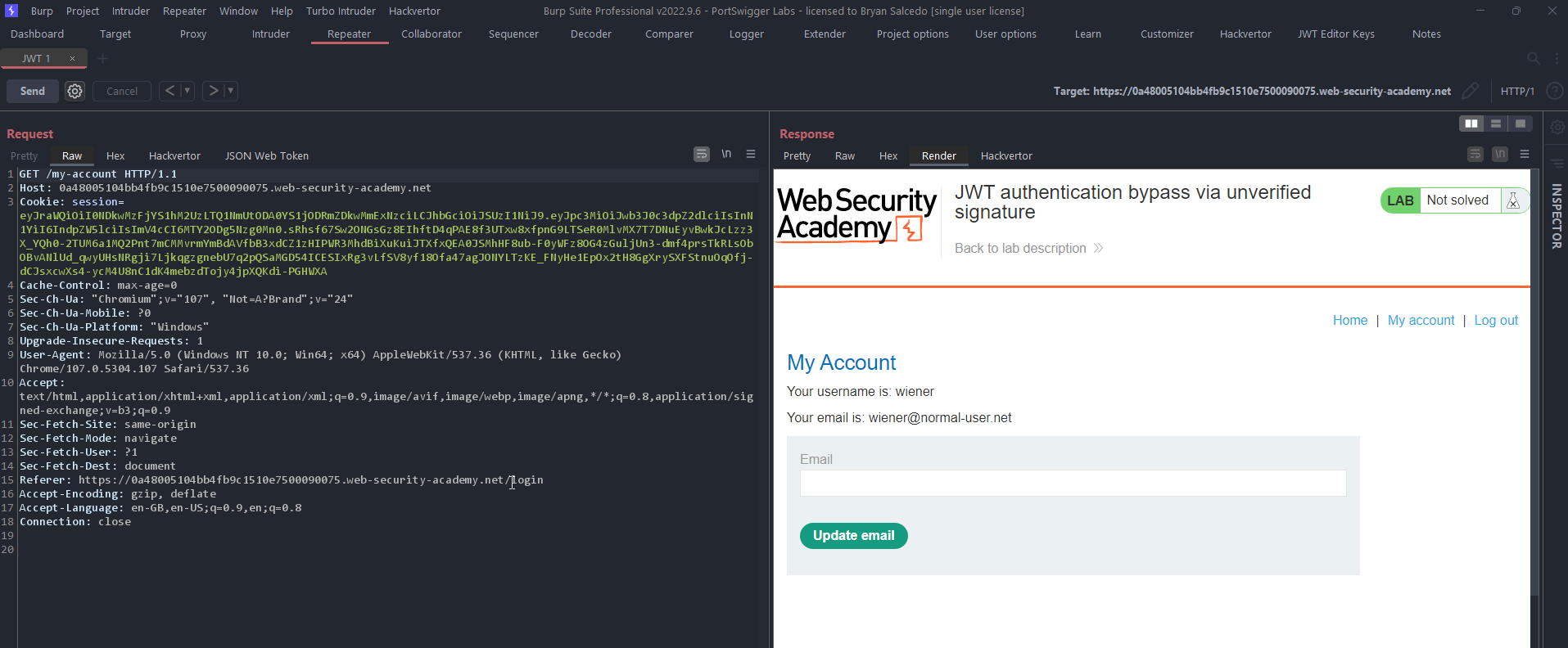The width and height of the screenshot is (1568, 648).
Task: Open Inspector settings gear icon
Action: 1557,128
